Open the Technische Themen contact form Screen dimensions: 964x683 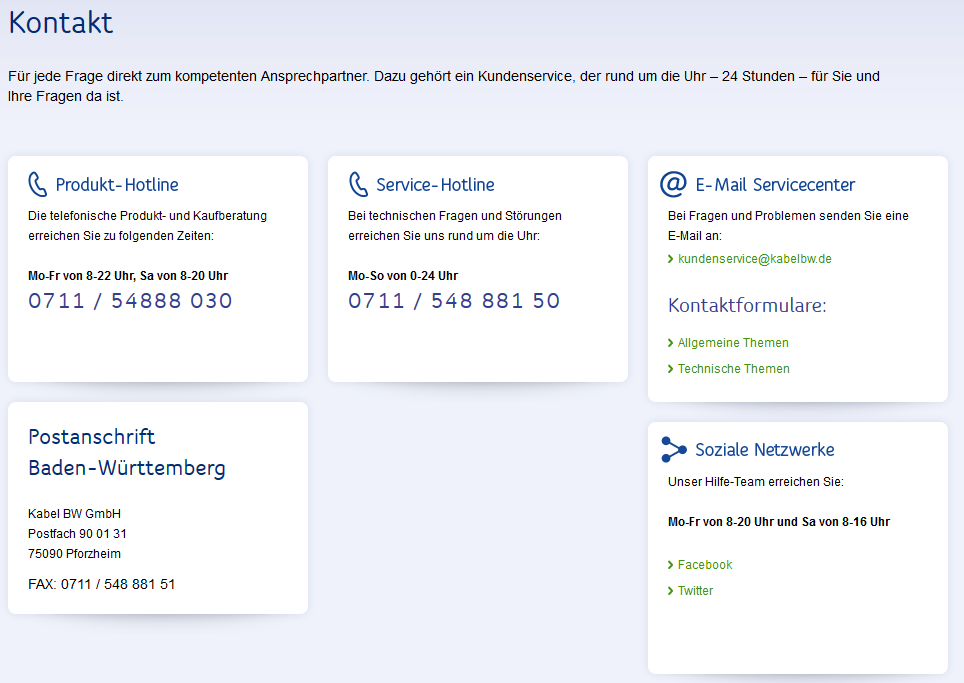point(733,369)
